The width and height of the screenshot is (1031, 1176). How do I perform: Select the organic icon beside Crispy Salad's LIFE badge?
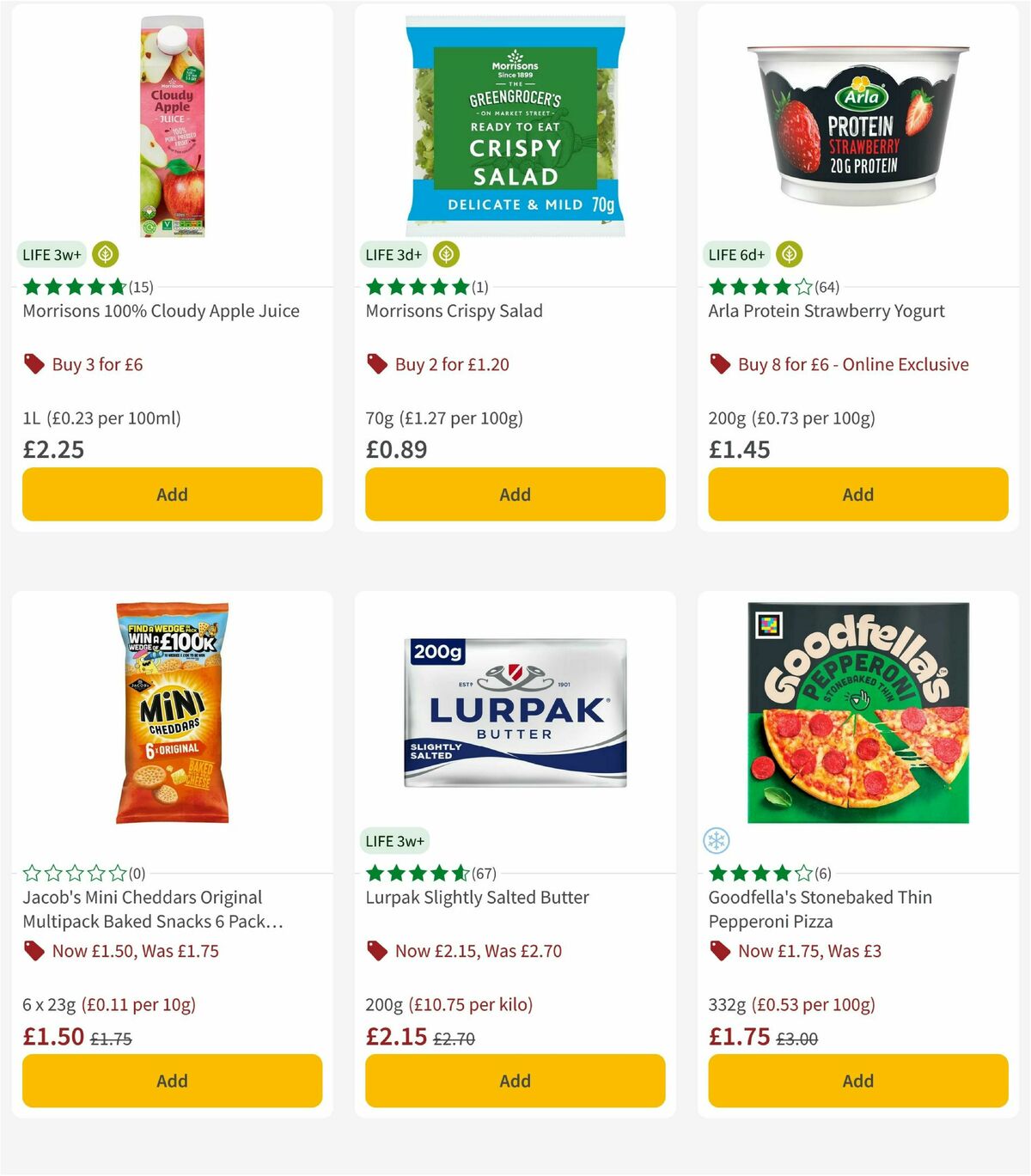(x=447, y=254)
